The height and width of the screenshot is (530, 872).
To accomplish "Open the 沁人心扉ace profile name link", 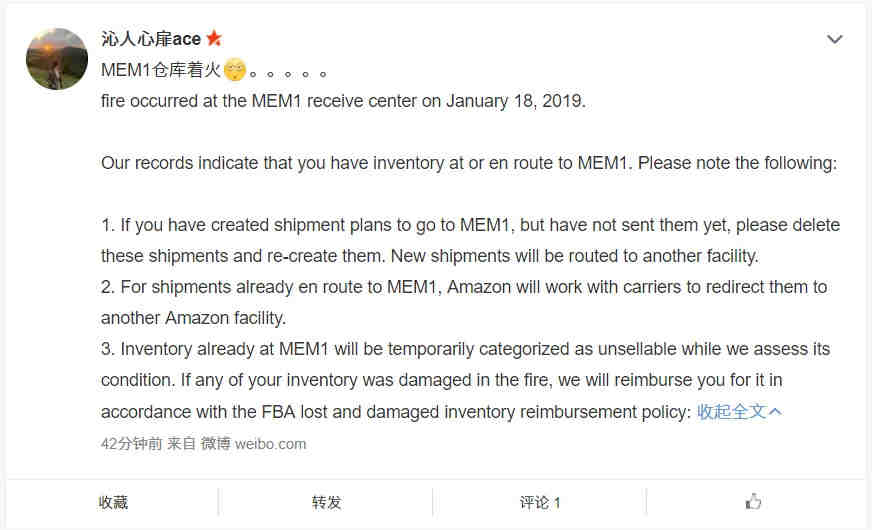I will point(151,38).
